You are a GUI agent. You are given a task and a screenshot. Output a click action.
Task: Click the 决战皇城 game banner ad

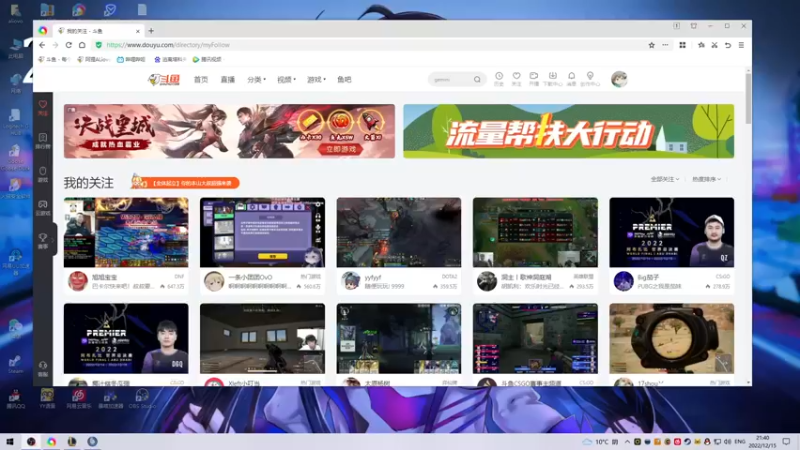(229, 131)
